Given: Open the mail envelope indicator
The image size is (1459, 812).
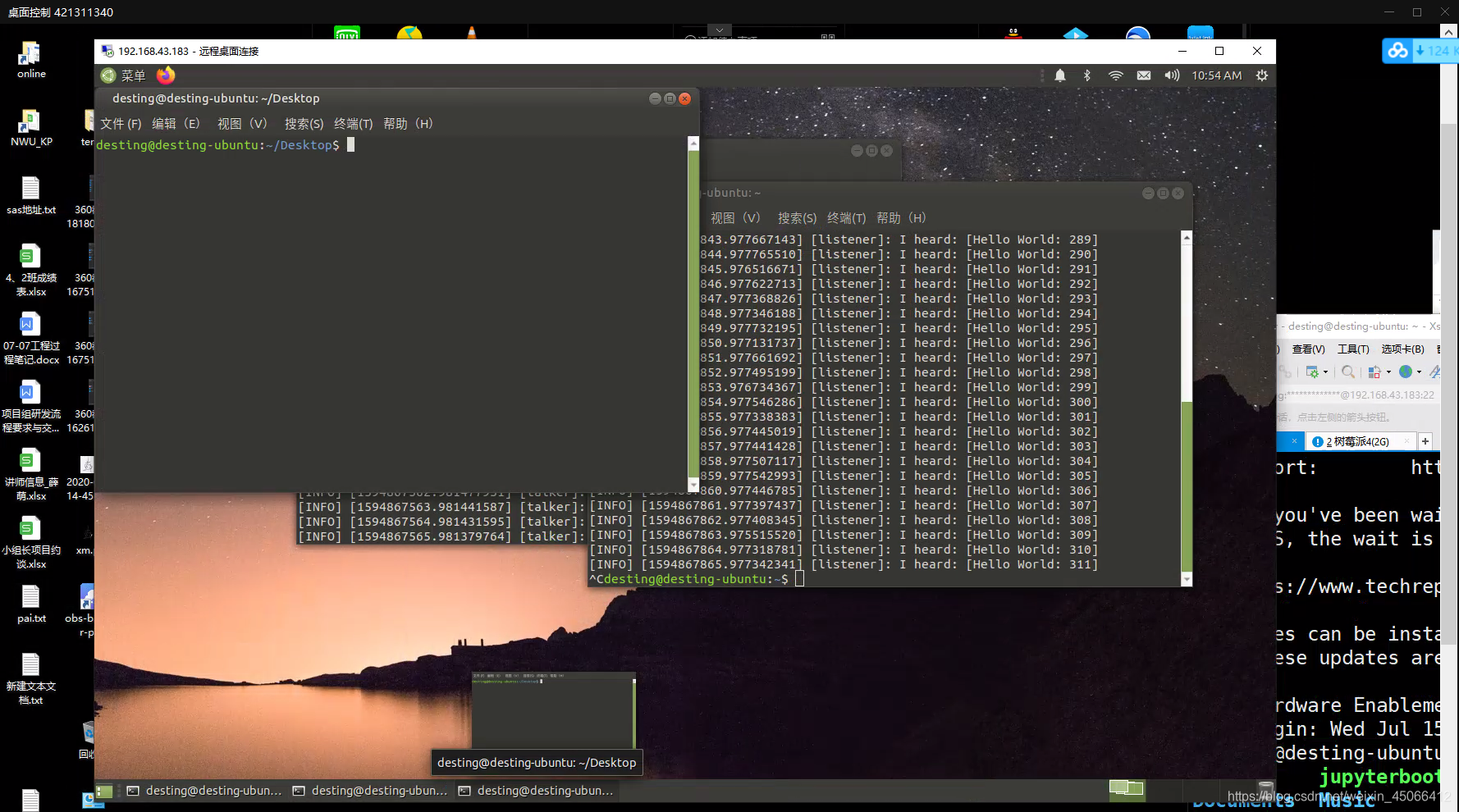Looking at the screenshot, I should pos(1144,75).
